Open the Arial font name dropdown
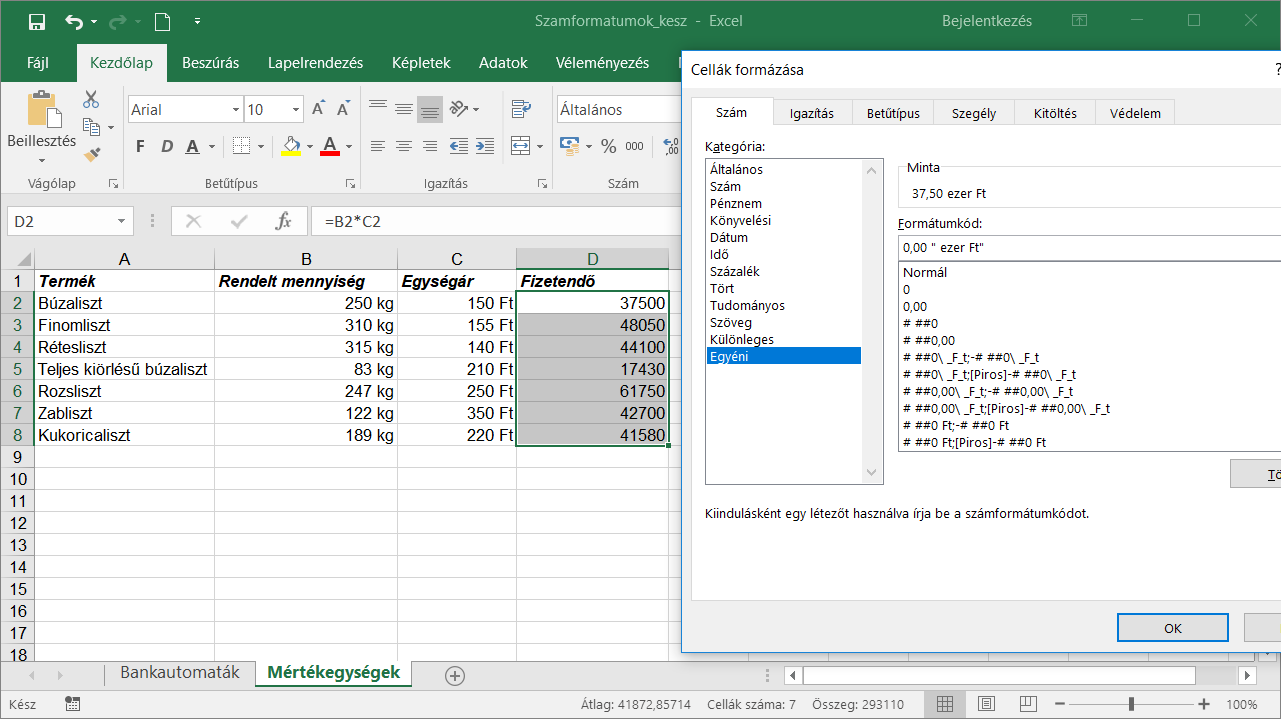Viewport: 1281px width, 719px height. (236, 110)
